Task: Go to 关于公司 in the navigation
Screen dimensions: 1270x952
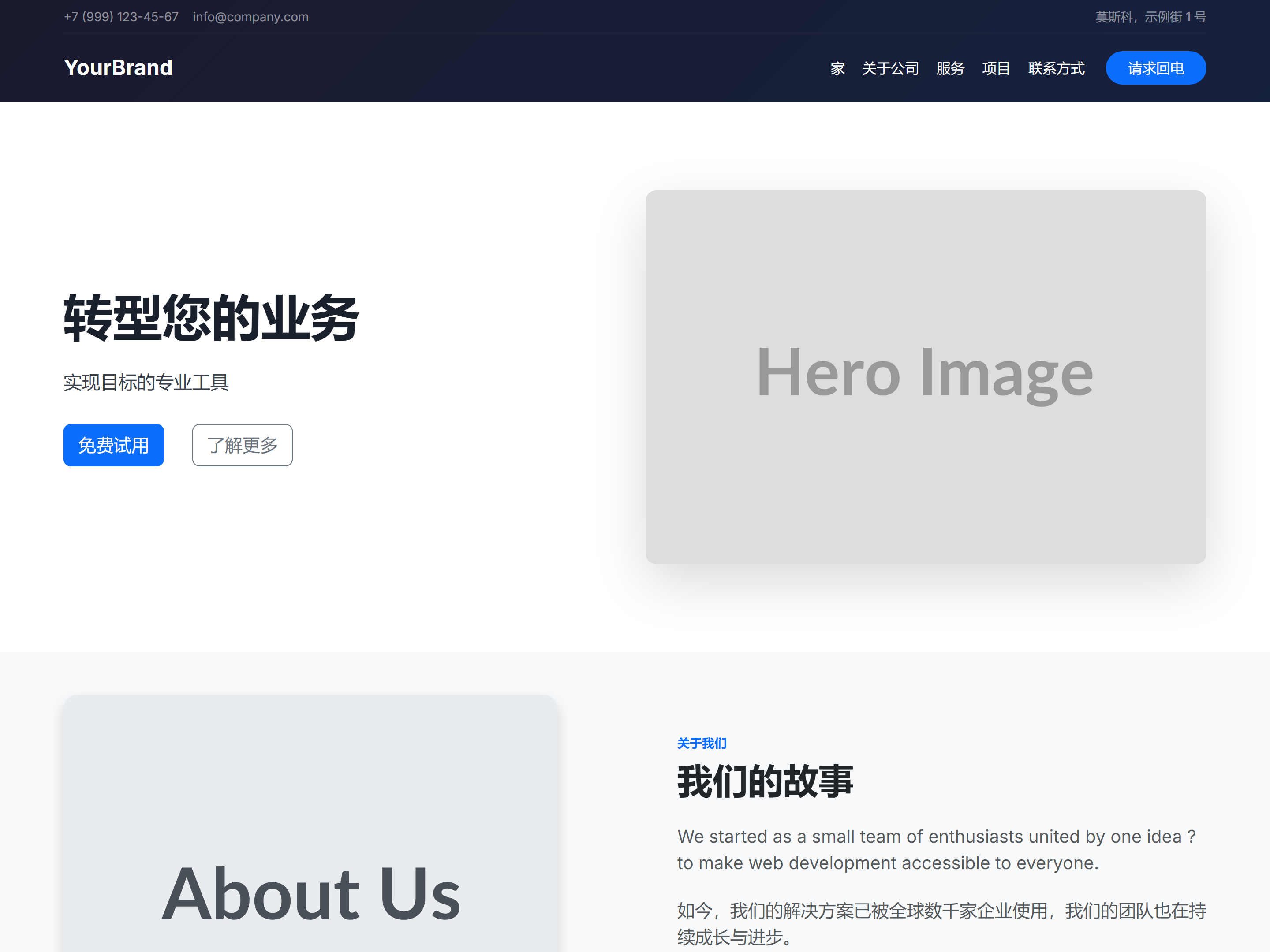Action: (x=890, y=68)
